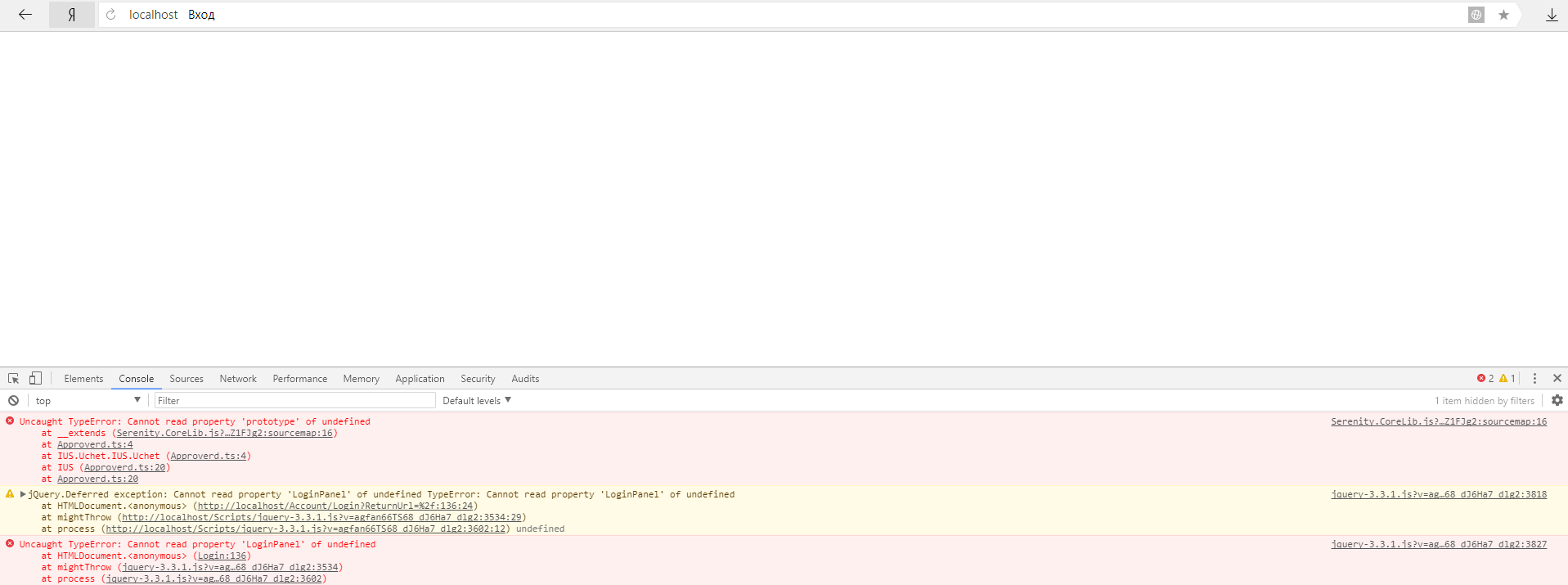Open Approverd.ts:20 link in parentheses after IUS

125,468
